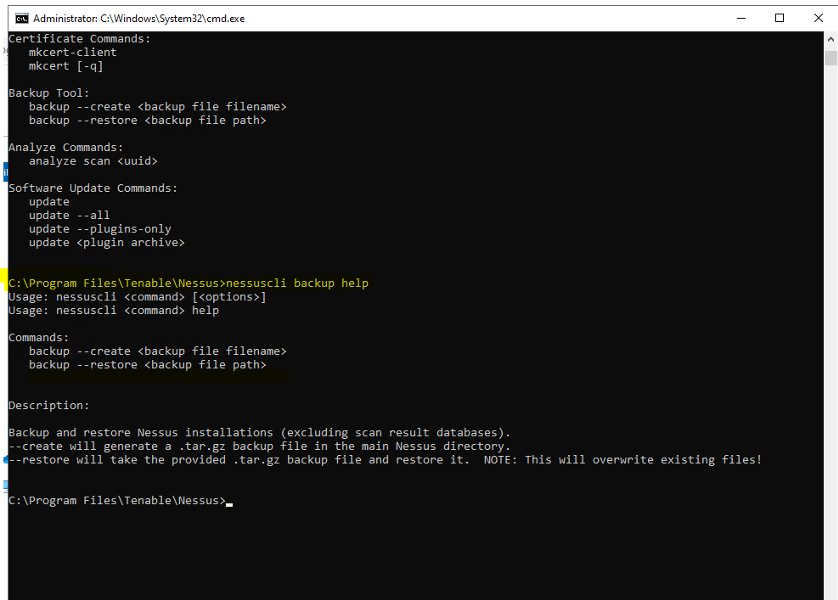
Task: Click the yellow 'nessuscli backup help' command line
Action: [189, 283]
